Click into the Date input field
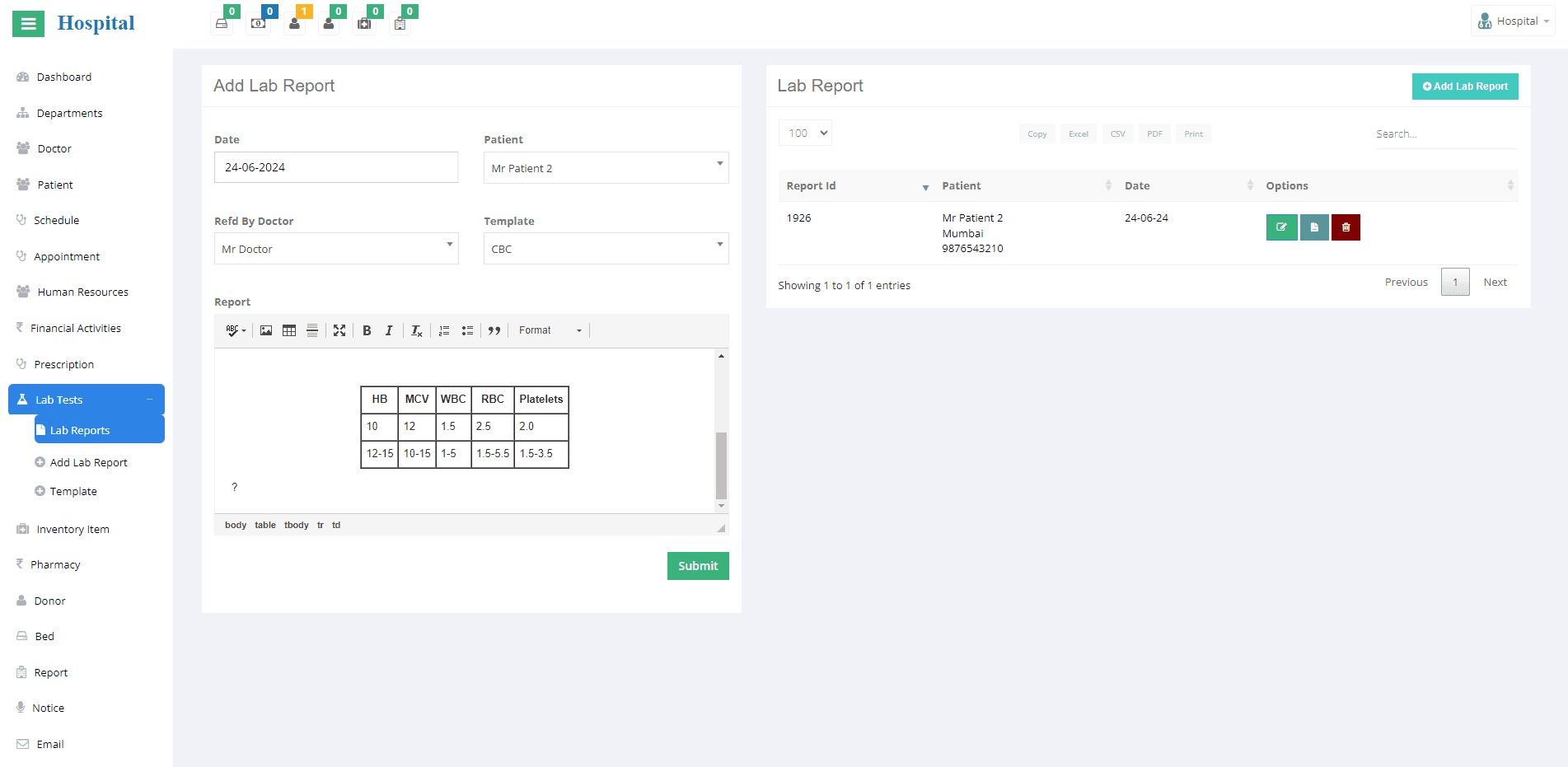Viewport: 1568px width, 767px height. click(x=336, y=167)
